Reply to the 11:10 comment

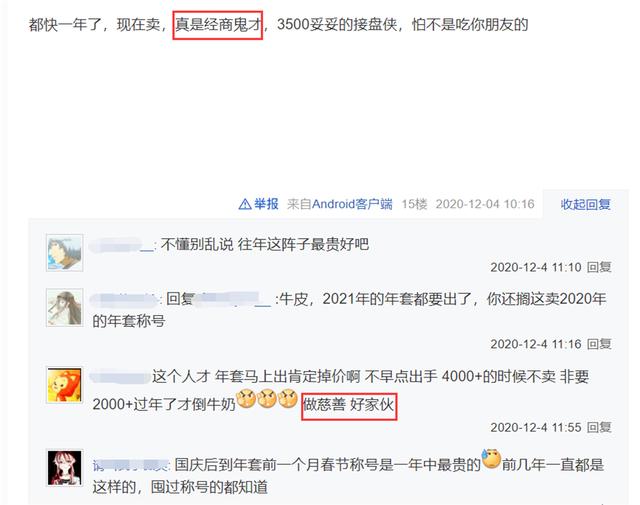pyautogui.click(x=599, y=267)
